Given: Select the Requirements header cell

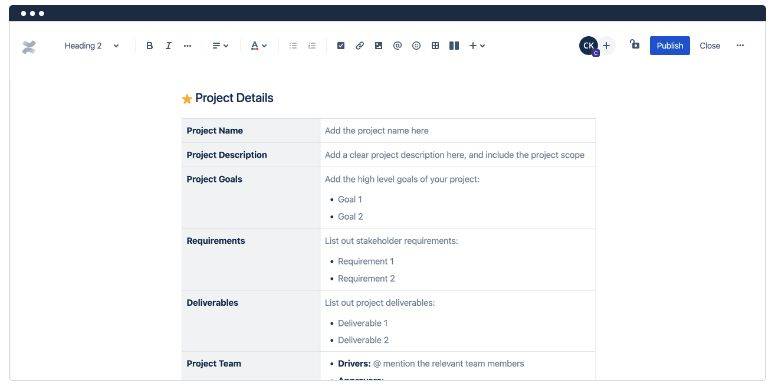Looking at the screenshot, I should (x=251, y=259).
